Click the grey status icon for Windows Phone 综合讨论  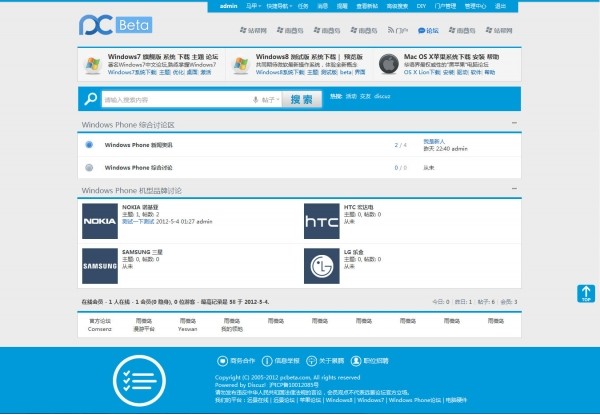click(89, 168)
